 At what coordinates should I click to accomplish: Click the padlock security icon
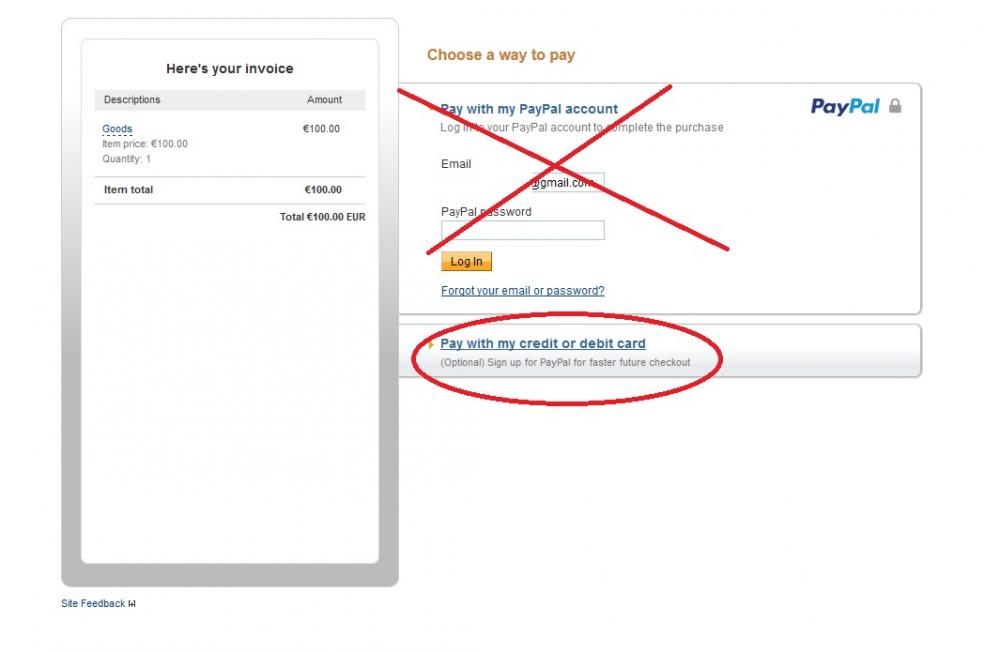click(x=895, y=106)
